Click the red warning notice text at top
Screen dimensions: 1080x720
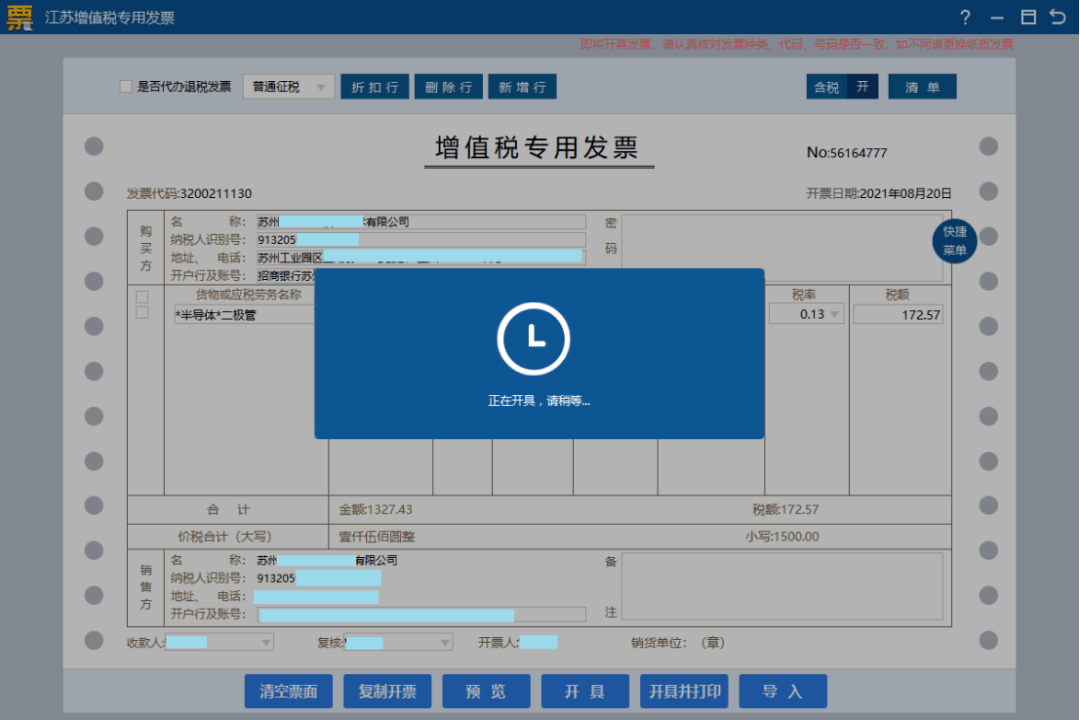796,44
